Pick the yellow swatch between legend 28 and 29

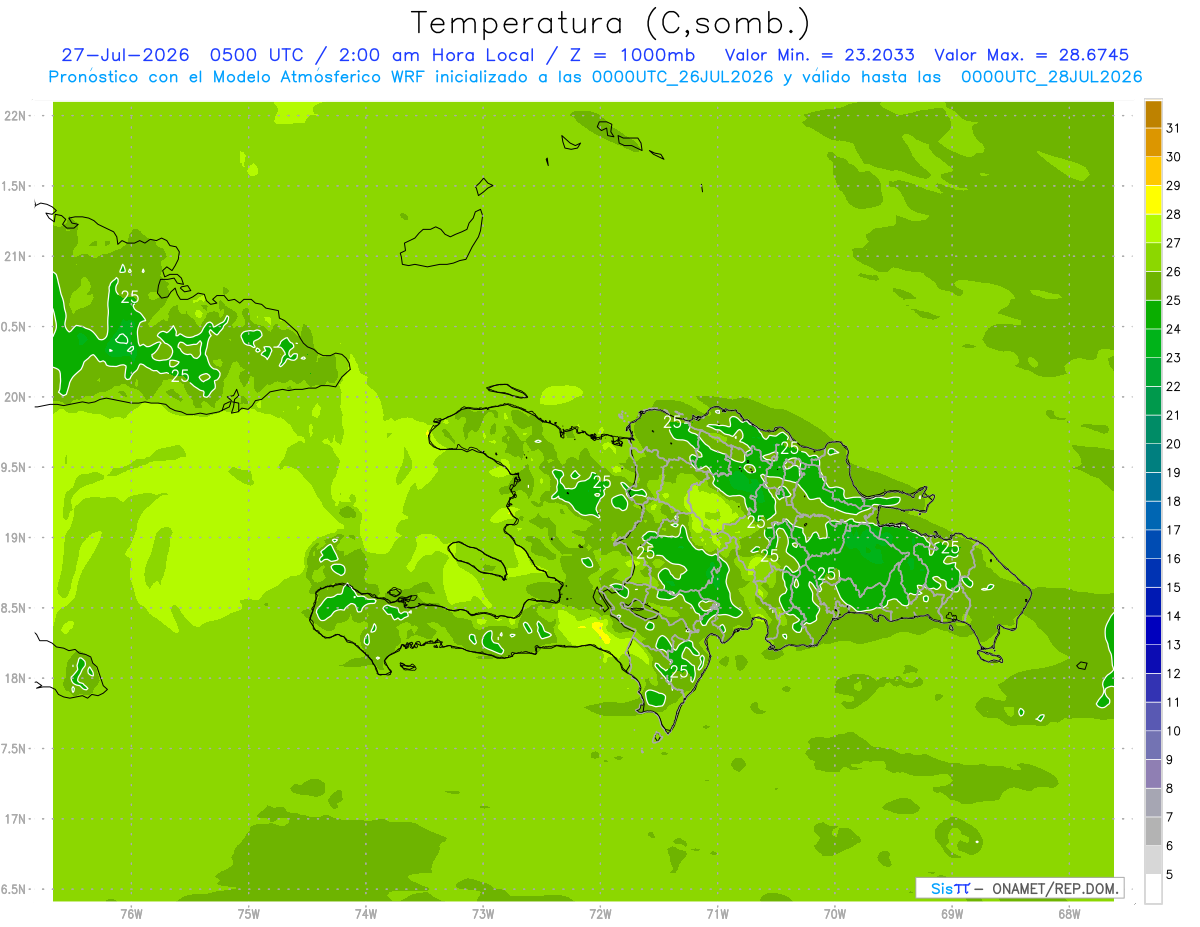click(x=1154, y=200)
